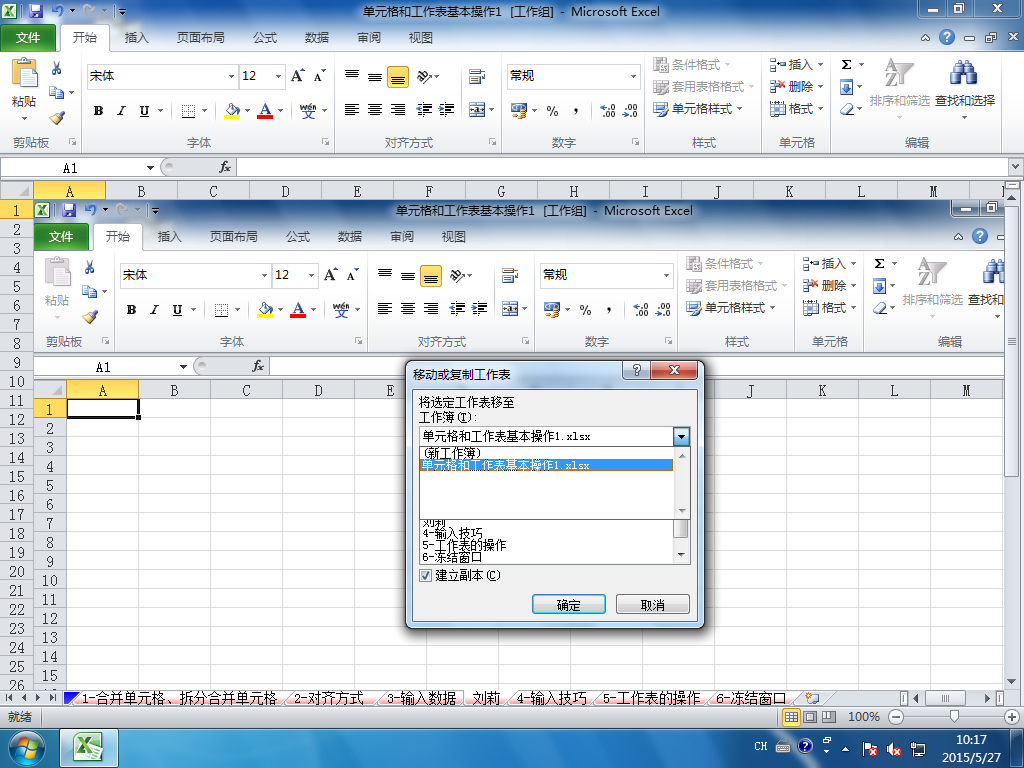Click Decrease Indent in outer window ribbon
1024x768 pixels.
click(424, 110)
